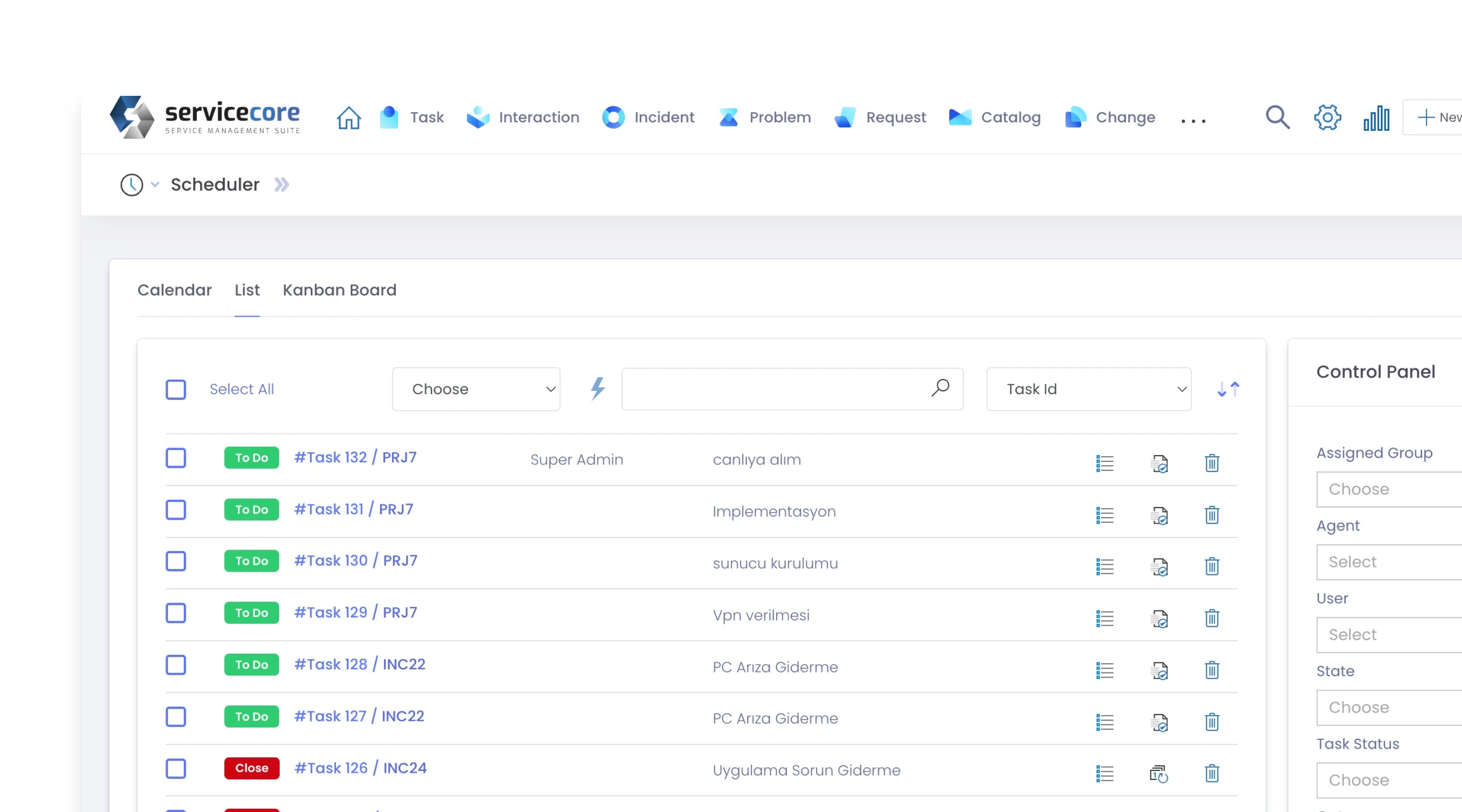
Task: Delete Task 132 with the trash icon
Action: [1212, 463]
